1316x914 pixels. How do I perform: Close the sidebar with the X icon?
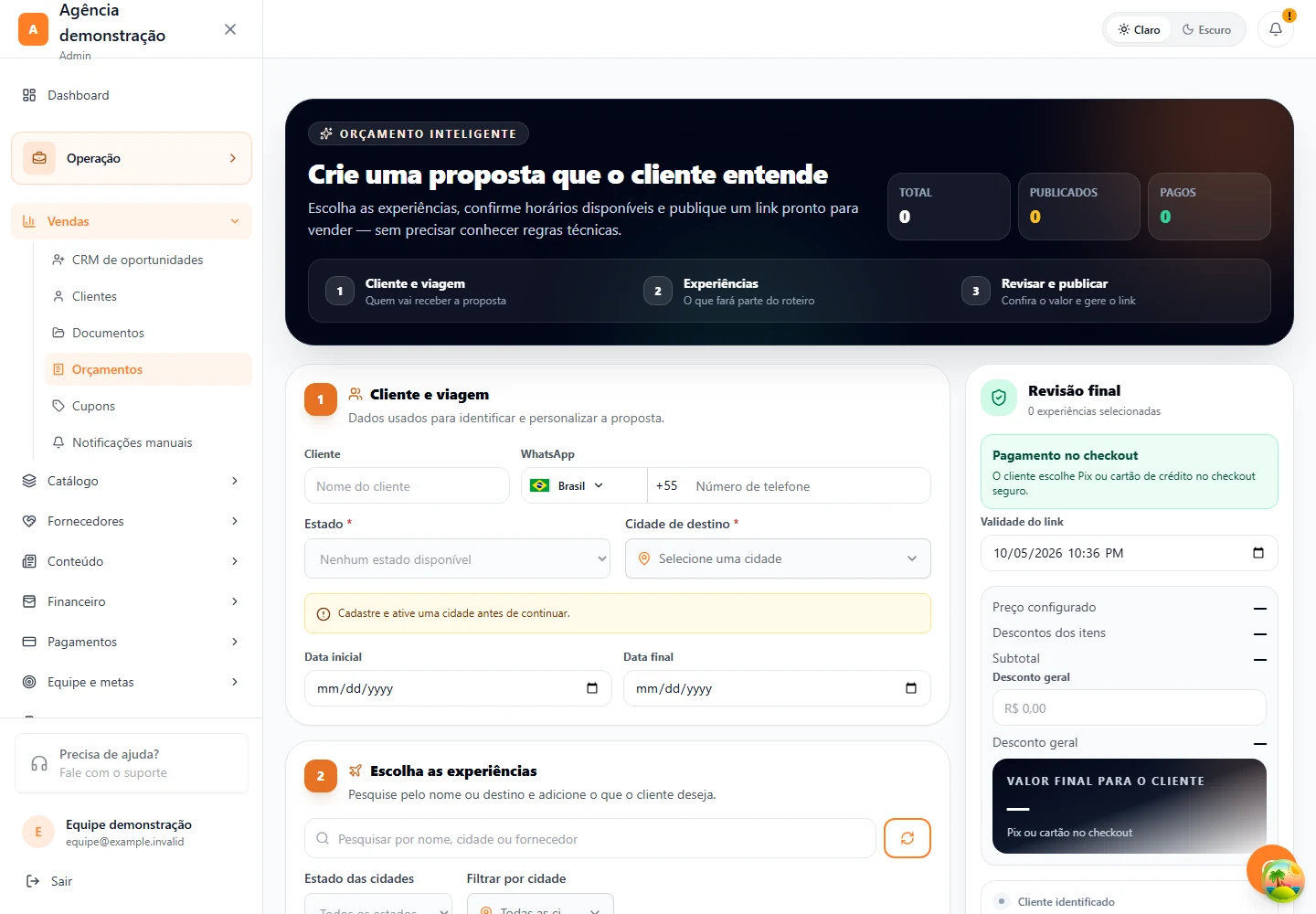coord(230,29)
